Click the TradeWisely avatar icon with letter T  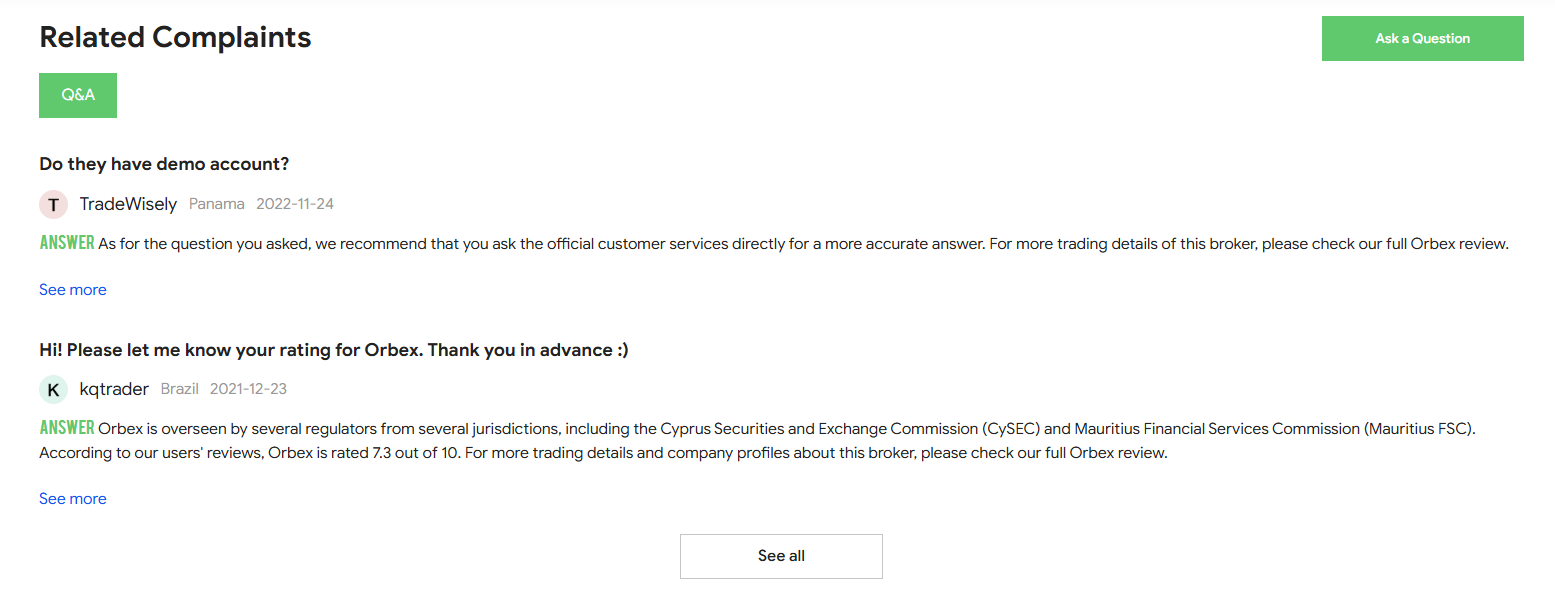tap(53, 204)
